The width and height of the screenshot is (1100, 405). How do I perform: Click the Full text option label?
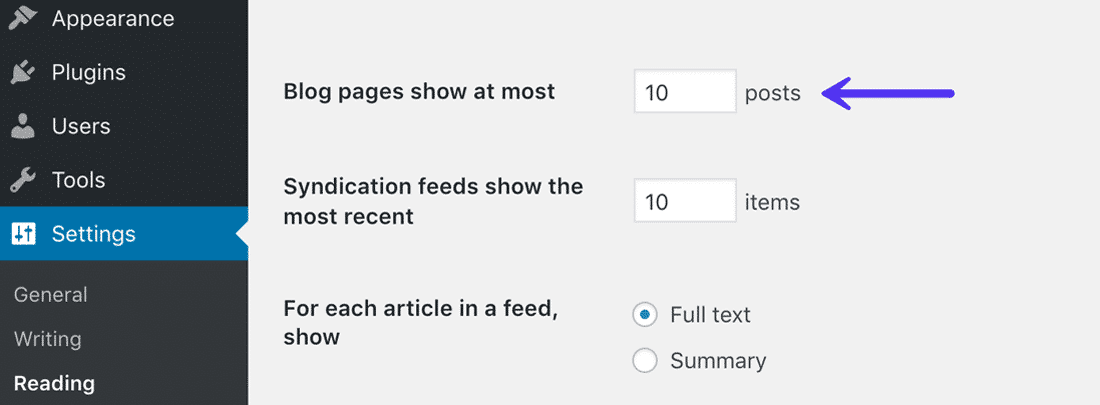pyautogui.click(x=710, y=315)
